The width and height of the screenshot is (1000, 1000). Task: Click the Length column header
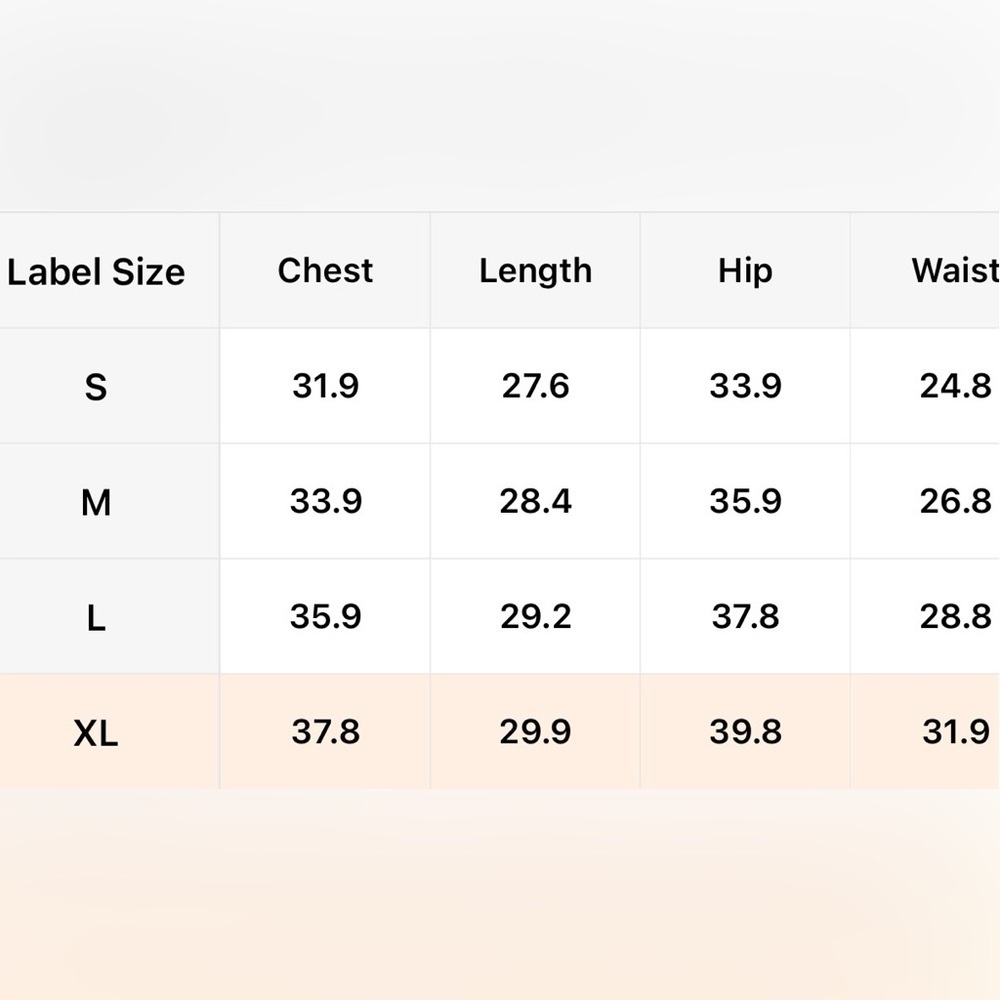coord(536,272)
